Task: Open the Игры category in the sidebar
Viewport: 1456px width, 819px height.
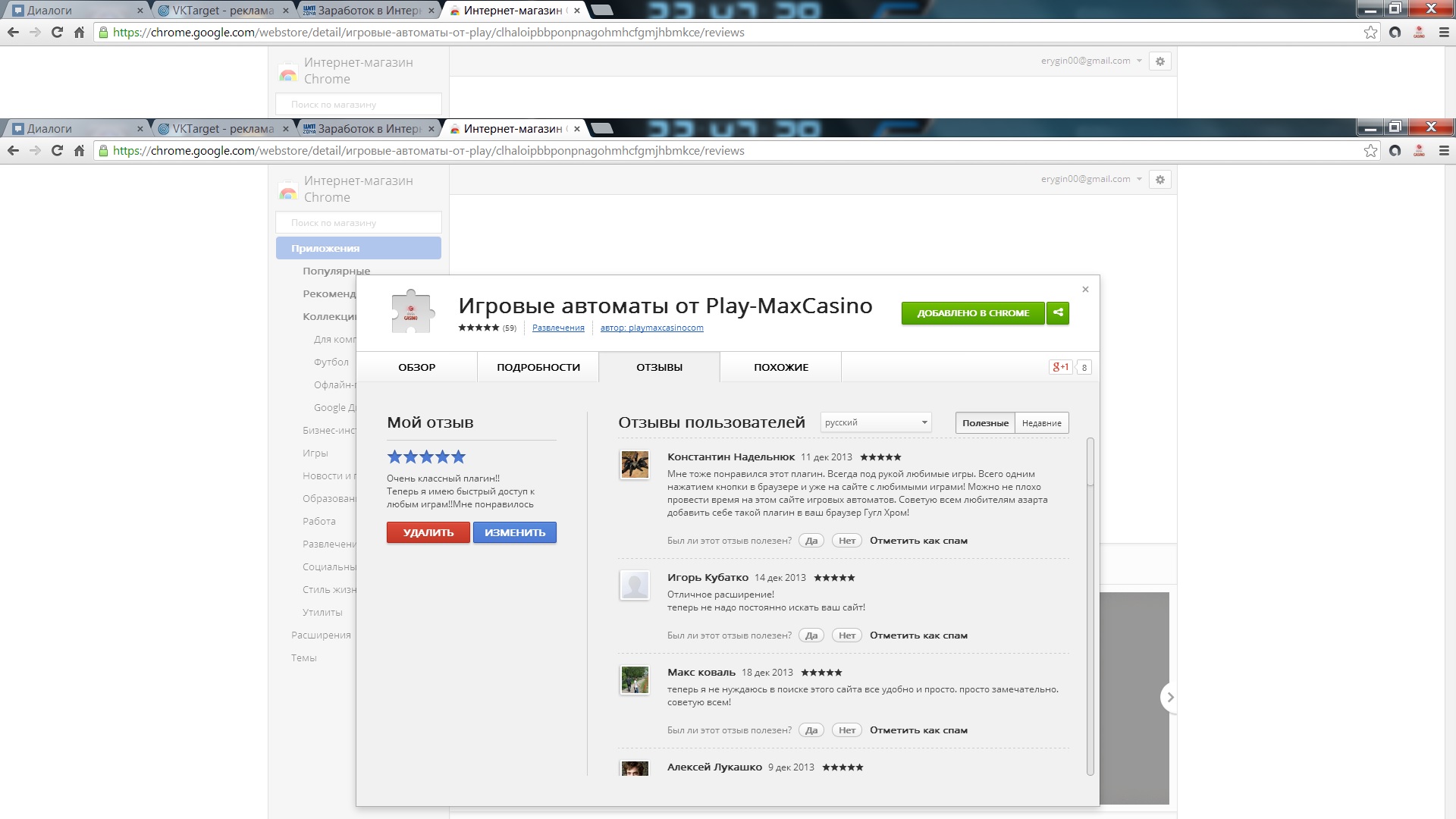Action: click(x=315, y=453)
